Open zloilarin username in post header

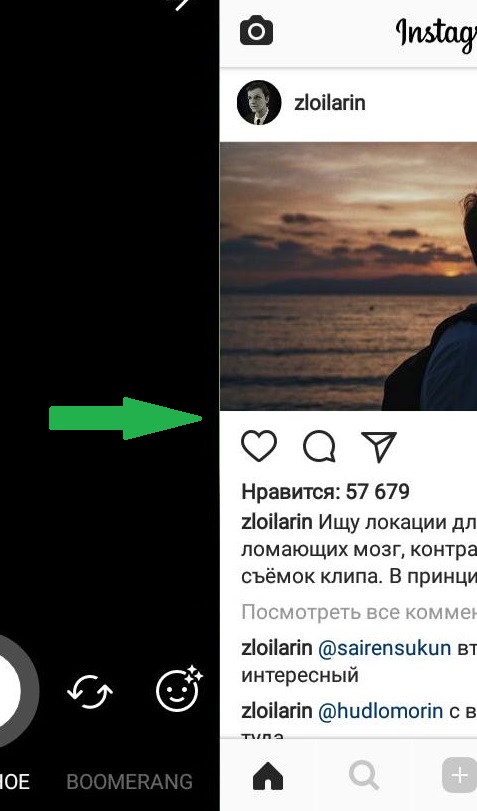(x=330, y=103)
